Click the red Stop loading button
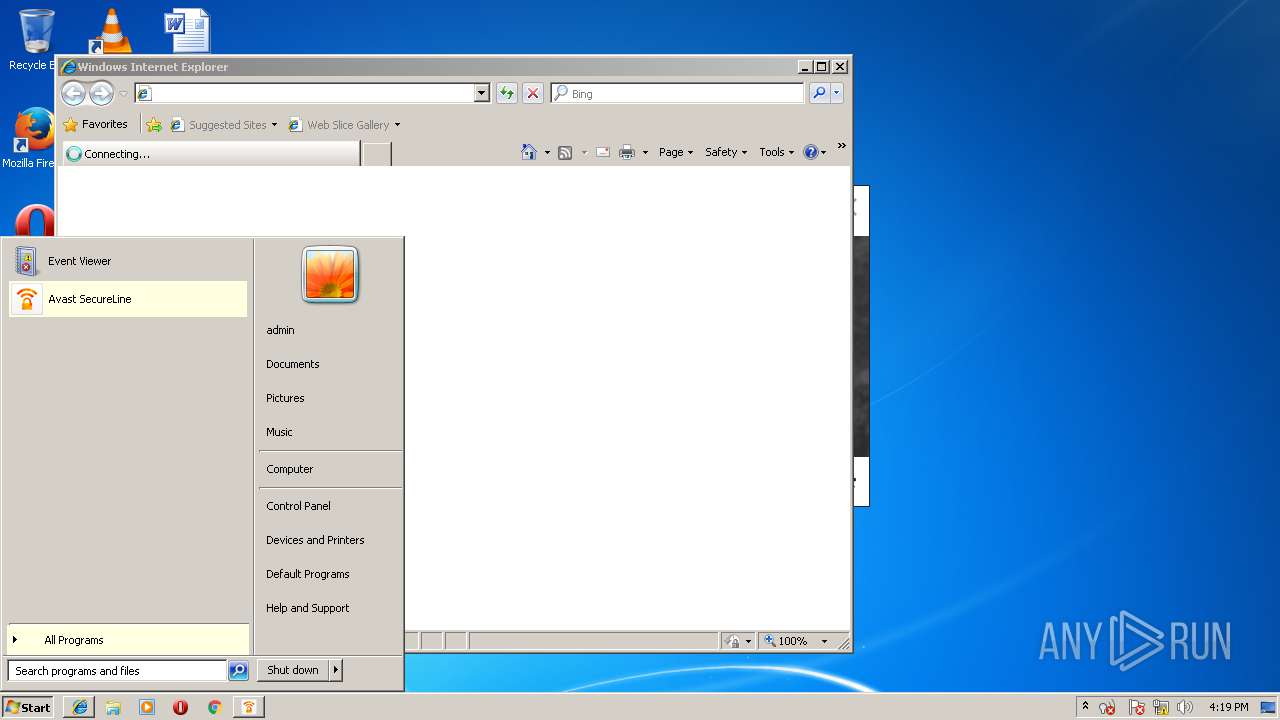 [x=533, y=93]
